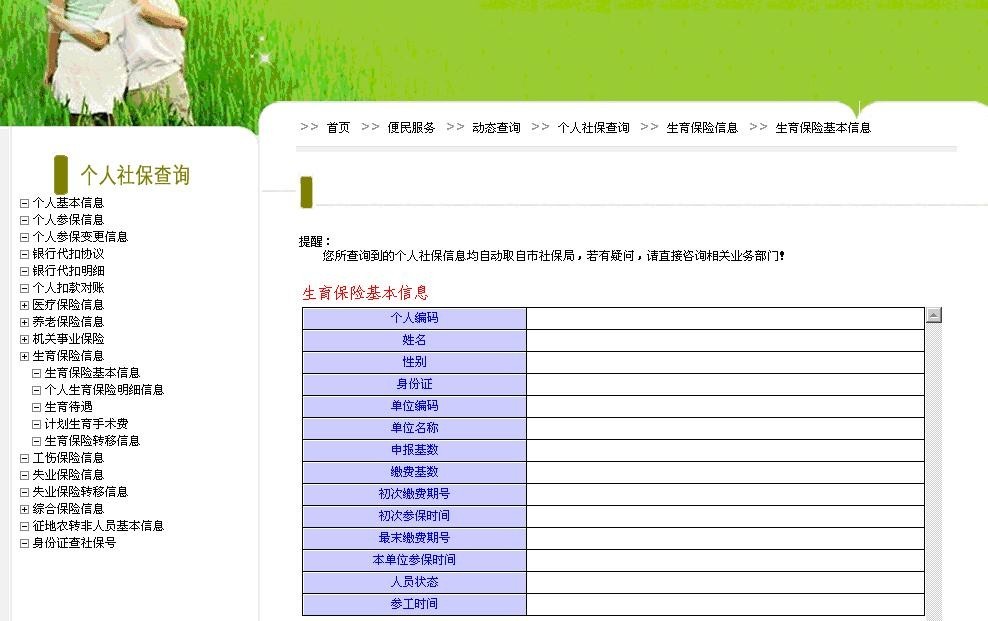This screenshot has width=988, height=621.
Task: Expand the 医疗保险信息 tree node
Action: [23, 304]
